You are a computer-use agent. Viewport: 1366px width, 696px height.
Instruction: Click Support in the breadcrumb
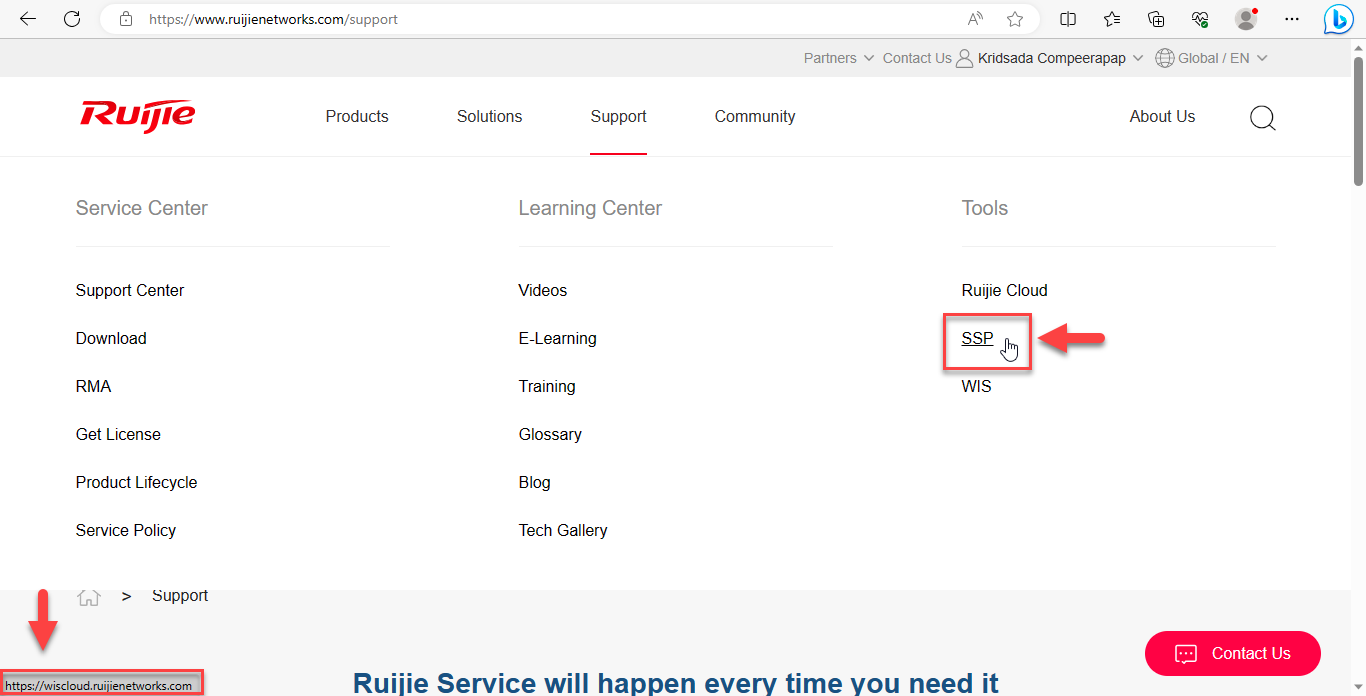point(180,595)
